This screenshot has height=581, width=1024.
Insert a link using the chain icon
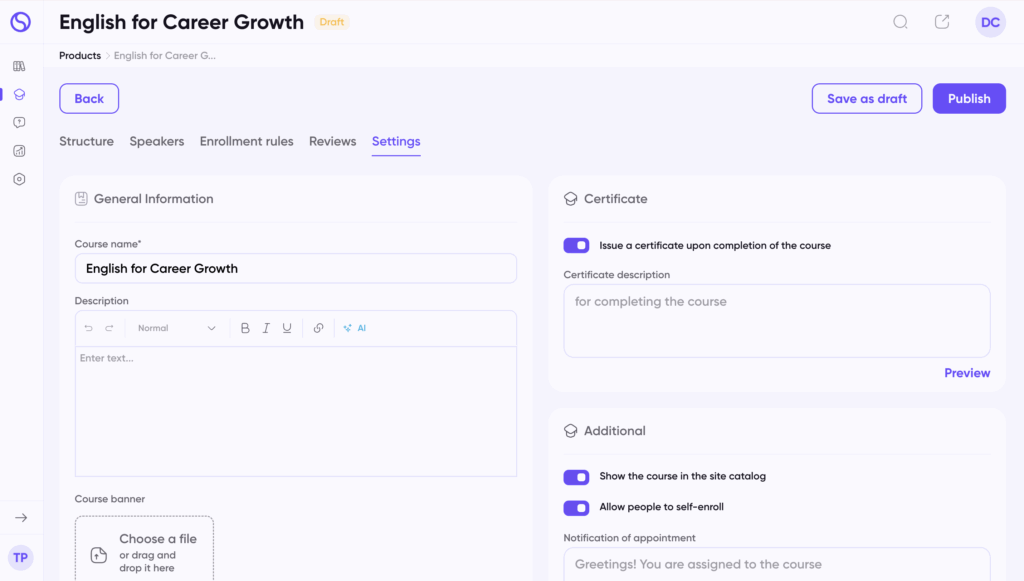coord(318,328)
